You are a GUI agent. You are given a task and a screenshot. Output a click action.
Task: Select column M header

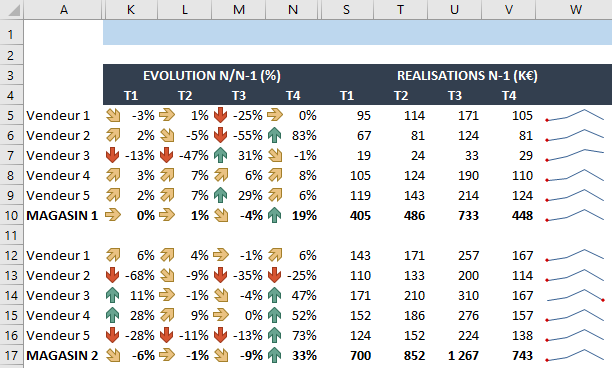coord(239,9)
